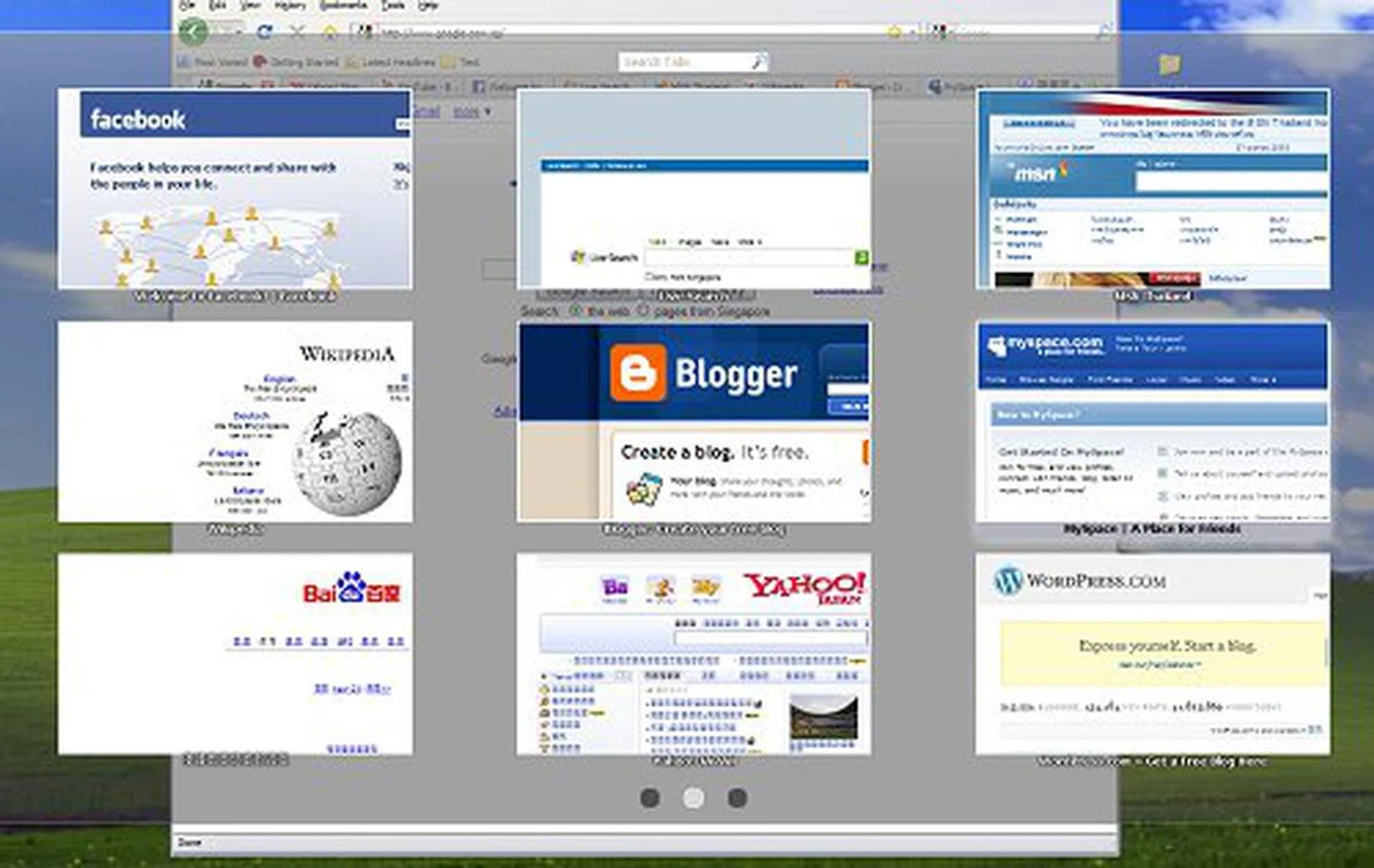Screen dimensions: 1374x868
Task: Open the desktop folder icon
Action: point(1169,64)
